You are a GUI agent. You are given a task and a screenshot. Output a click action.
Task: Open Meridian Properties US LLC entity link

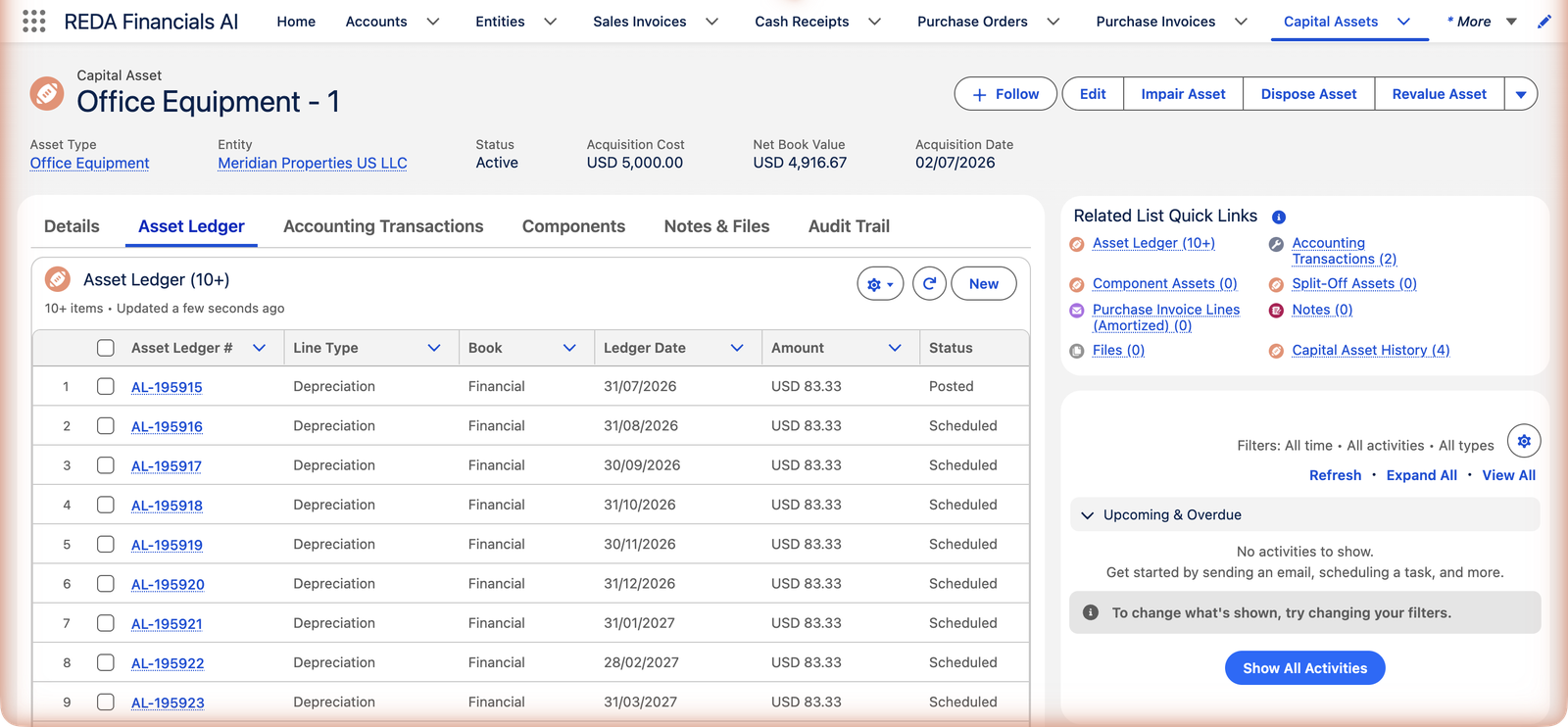coord(313,163)
